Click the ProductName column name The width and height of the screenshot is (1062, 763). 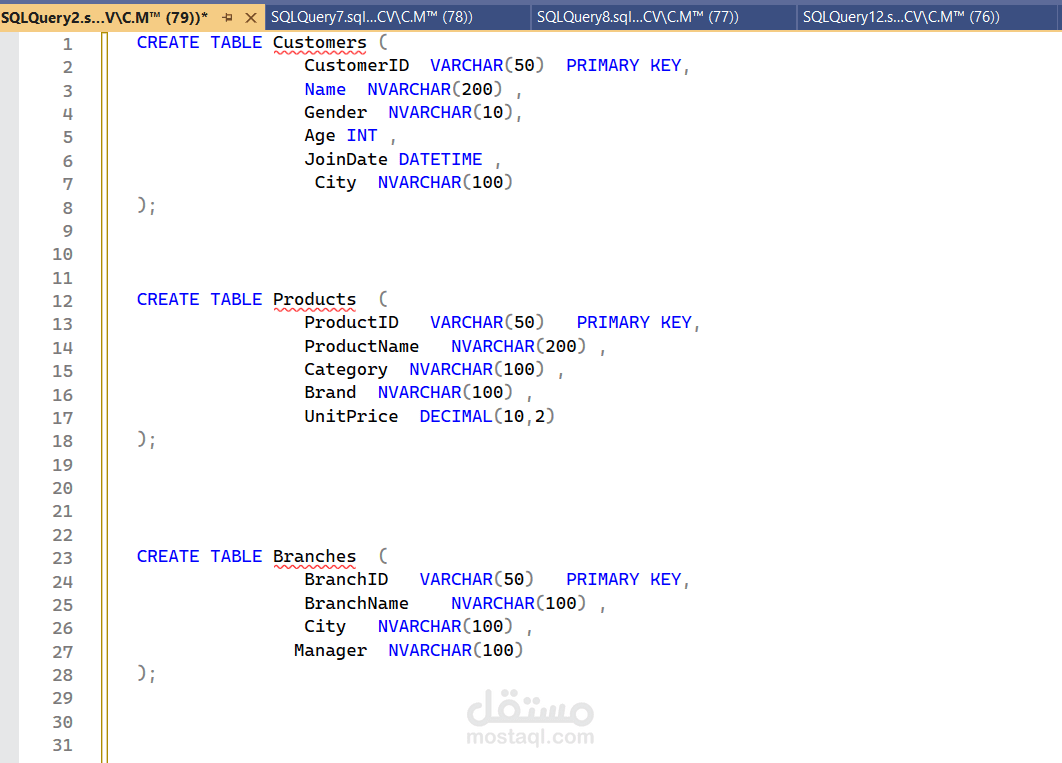click(362, 347)
